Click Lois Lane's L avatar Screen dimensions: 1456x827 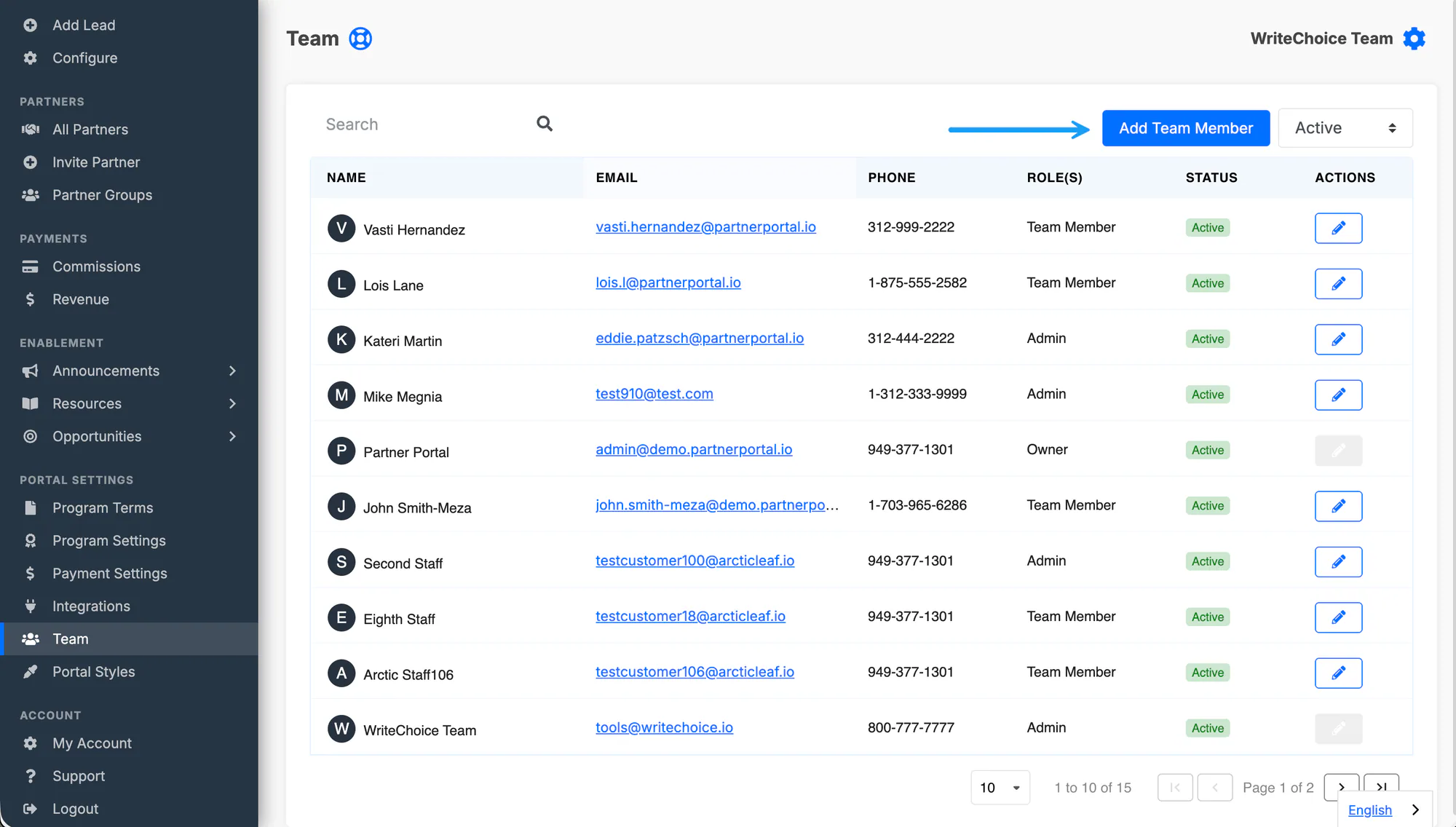(341, 284)
